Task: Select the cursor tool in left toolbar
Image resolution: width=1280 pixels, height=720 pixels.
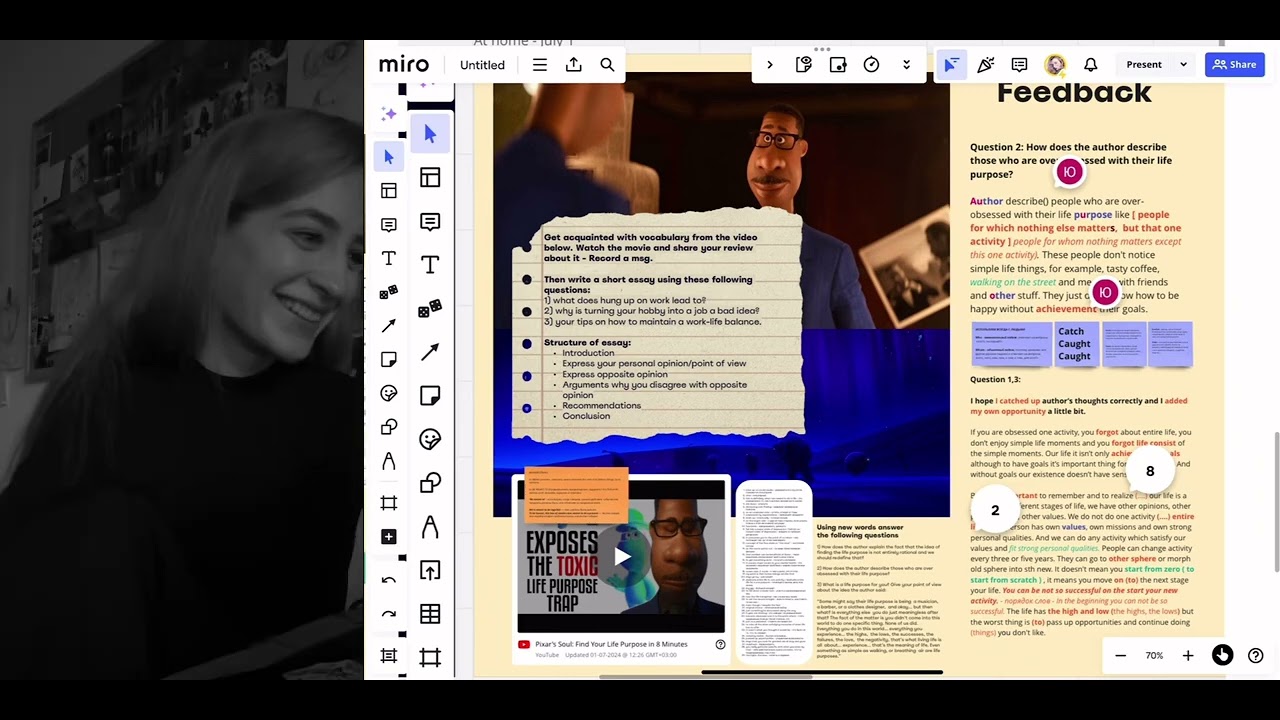Action: (x=389, y=157)
